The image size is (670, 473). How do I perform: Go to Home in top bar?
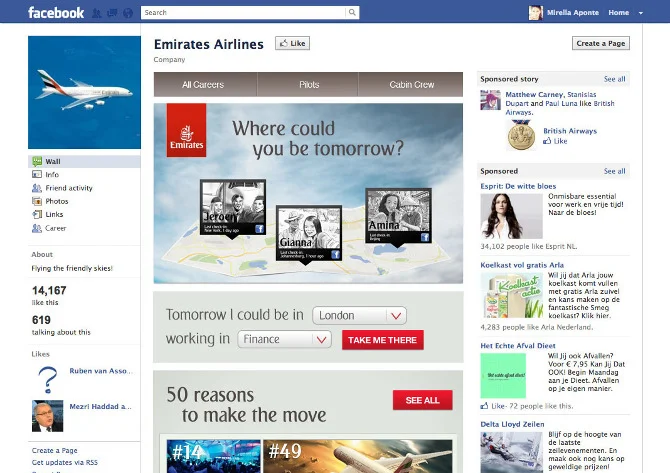coord(618,12)
